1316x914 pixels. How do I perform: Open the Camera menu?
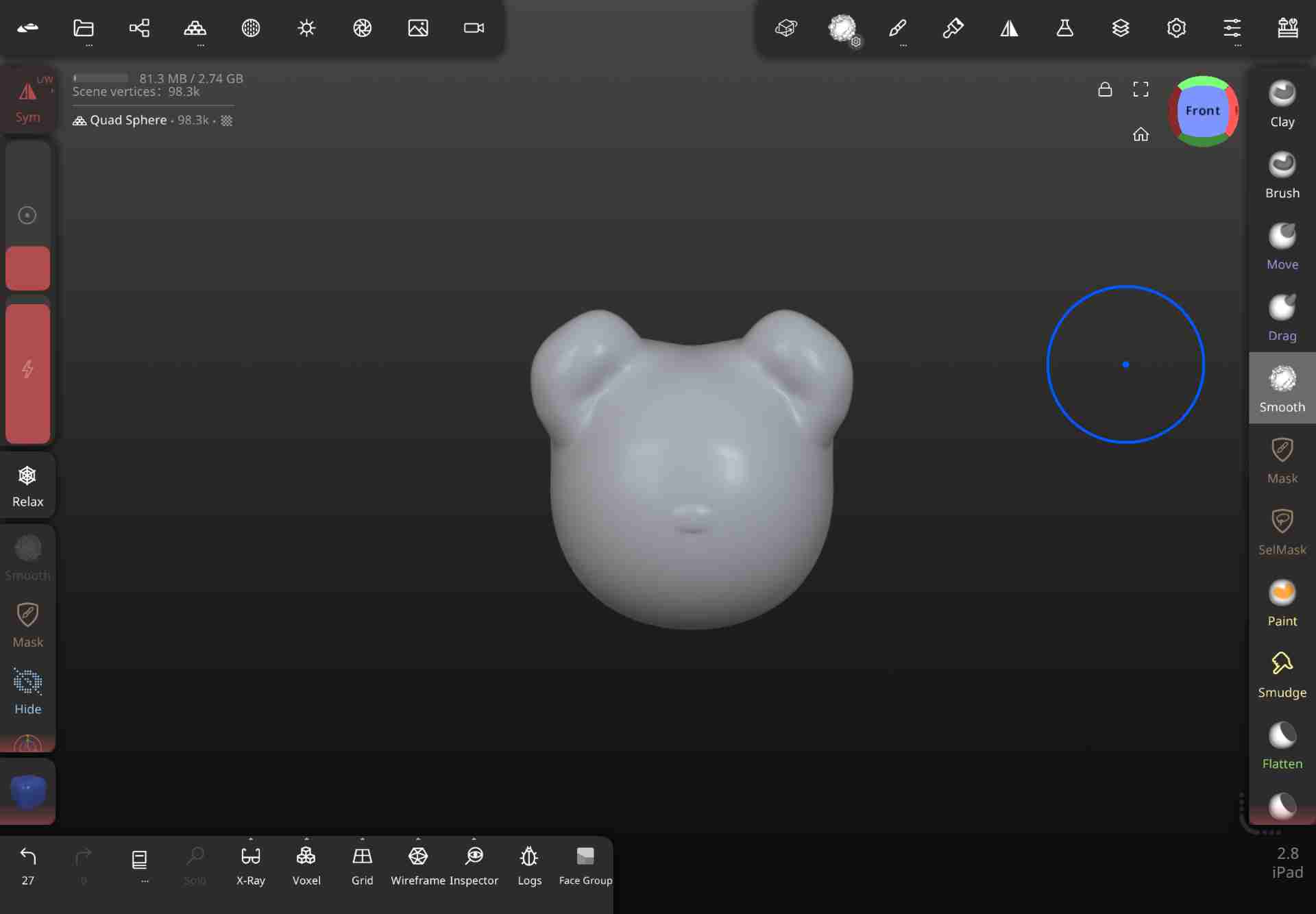click(474, 28)
